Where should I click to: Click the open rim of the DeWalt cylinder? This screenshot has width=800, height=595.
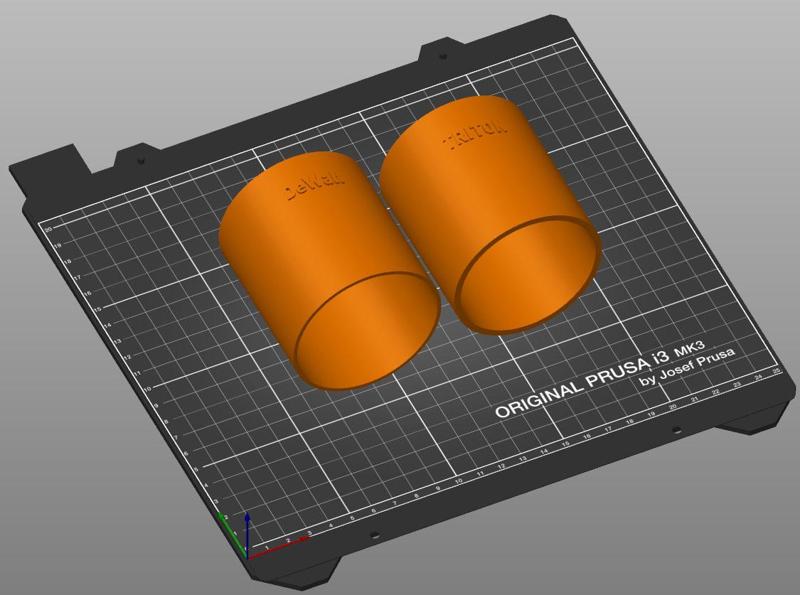click(367, 331)
